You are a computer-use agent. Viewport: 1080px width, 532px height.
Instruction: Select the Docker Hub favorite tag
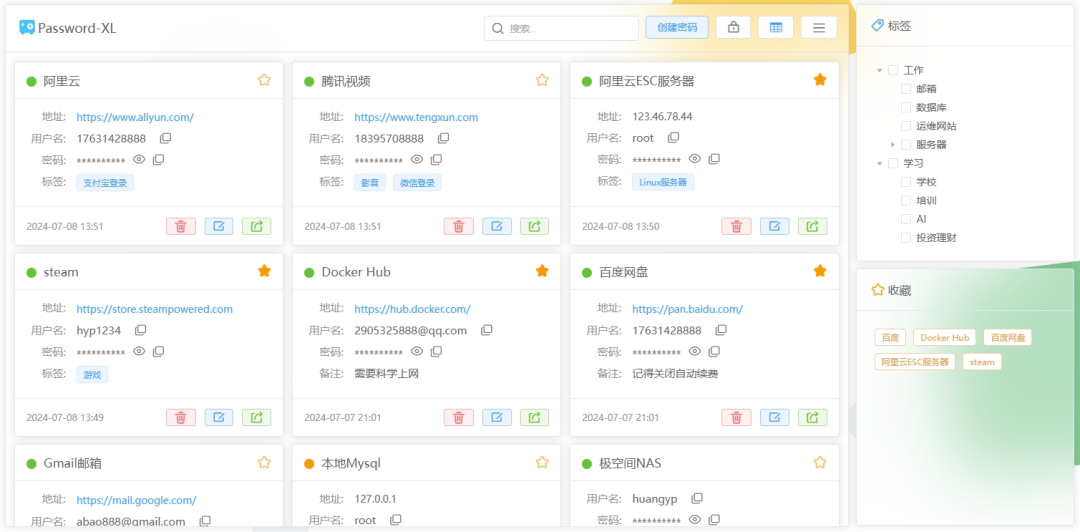click(945, 338)
